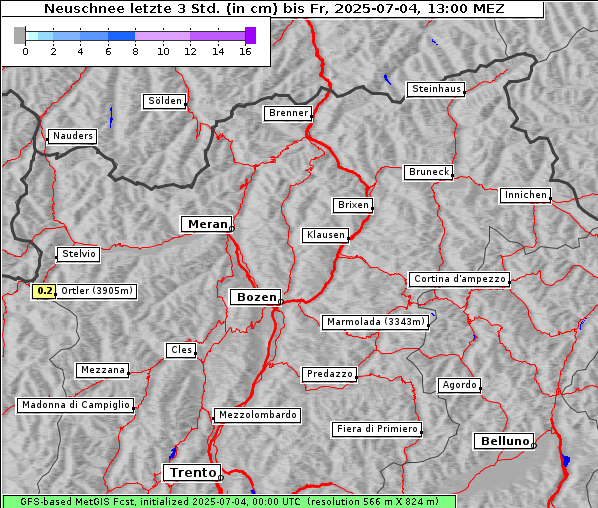This screenshot has height=508, width=598.
Task: Click the dark blue 6-8 cm legend segment
Action: click(121, 36)
